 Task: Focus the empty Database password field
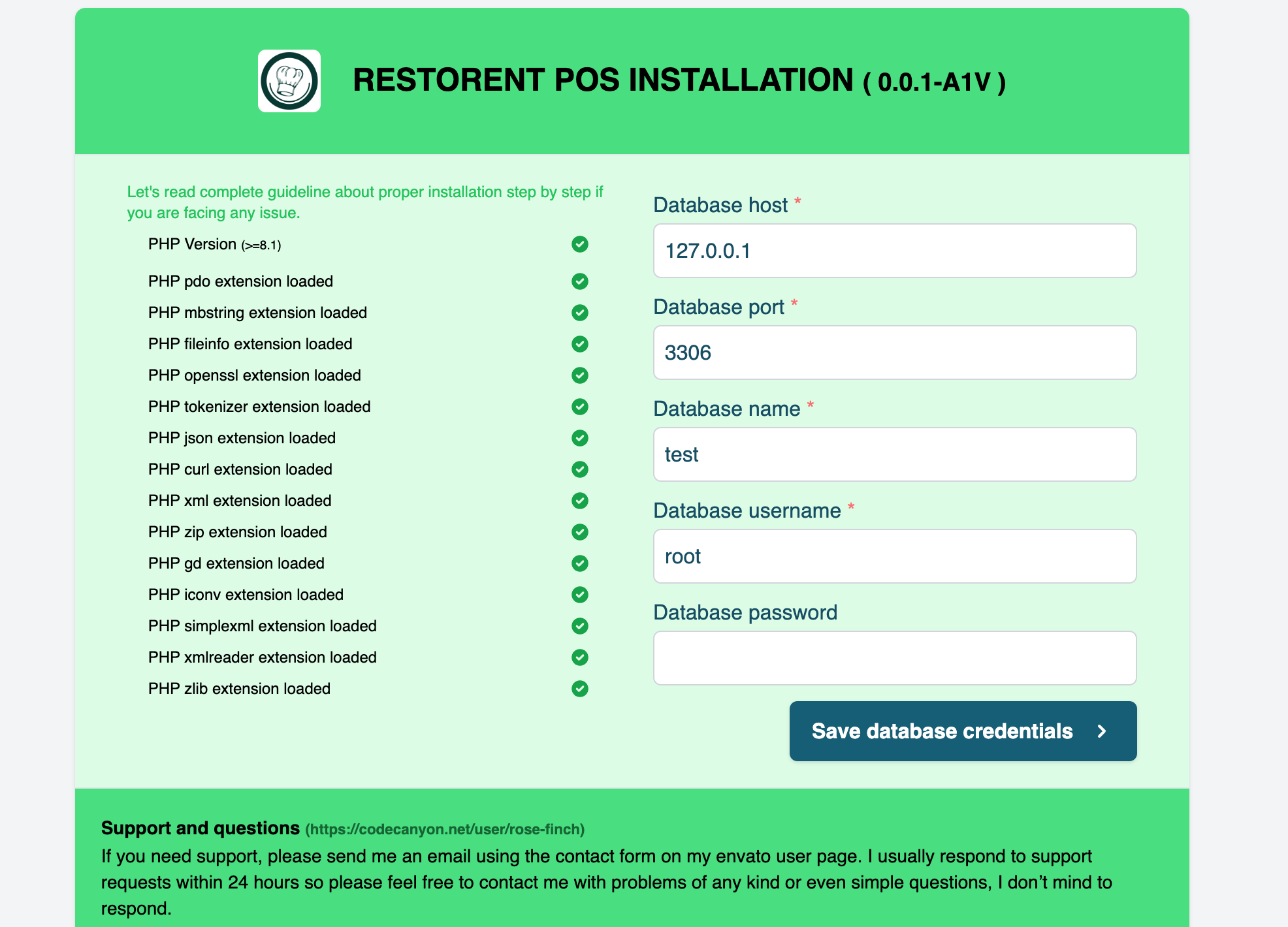click(894, 658)
